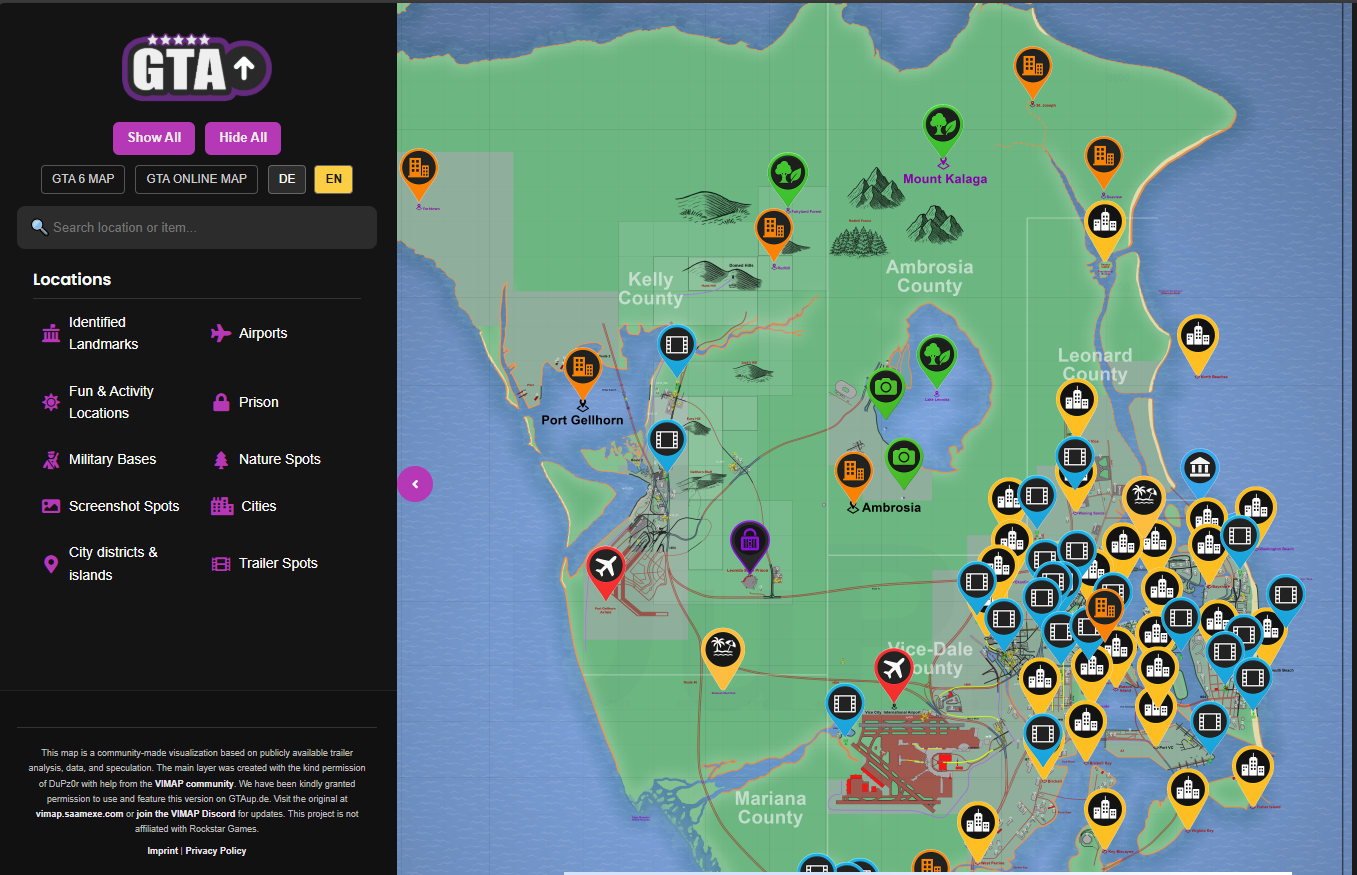This screenshot has width=1357, height=875.
Task: Switch to GTA ONLINE MAP
Action: click(196, 179)
